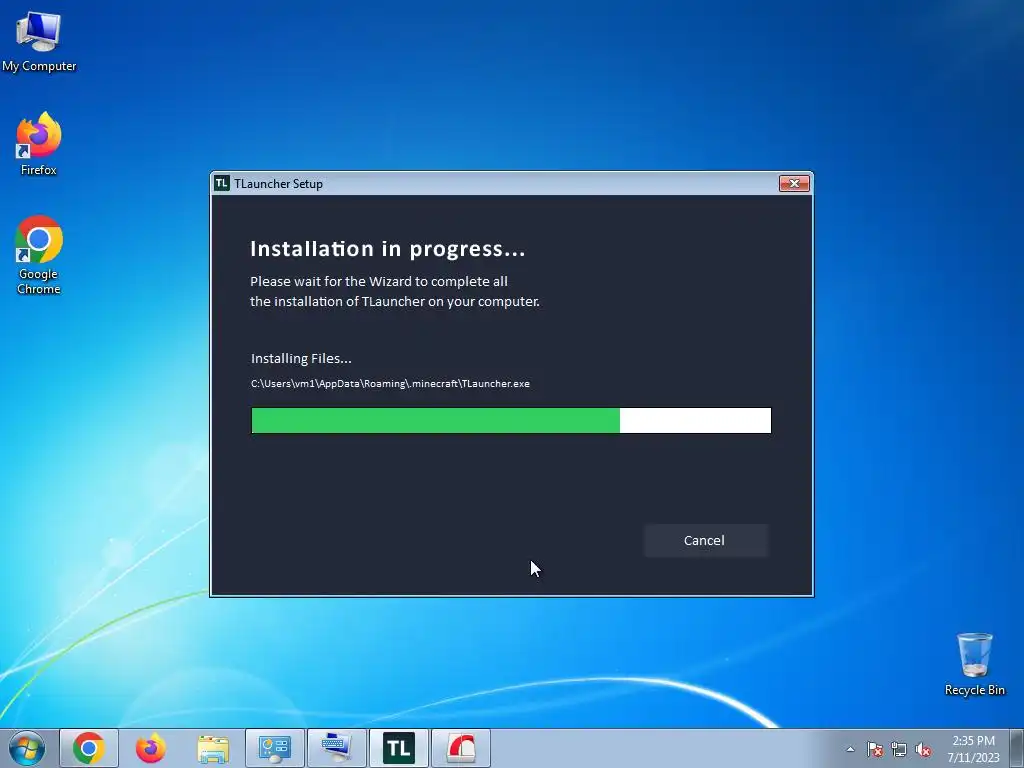This screenshot has height=768, width=1024.
Task: Open Action Center flag in system tray
Action: click(875, 749)
